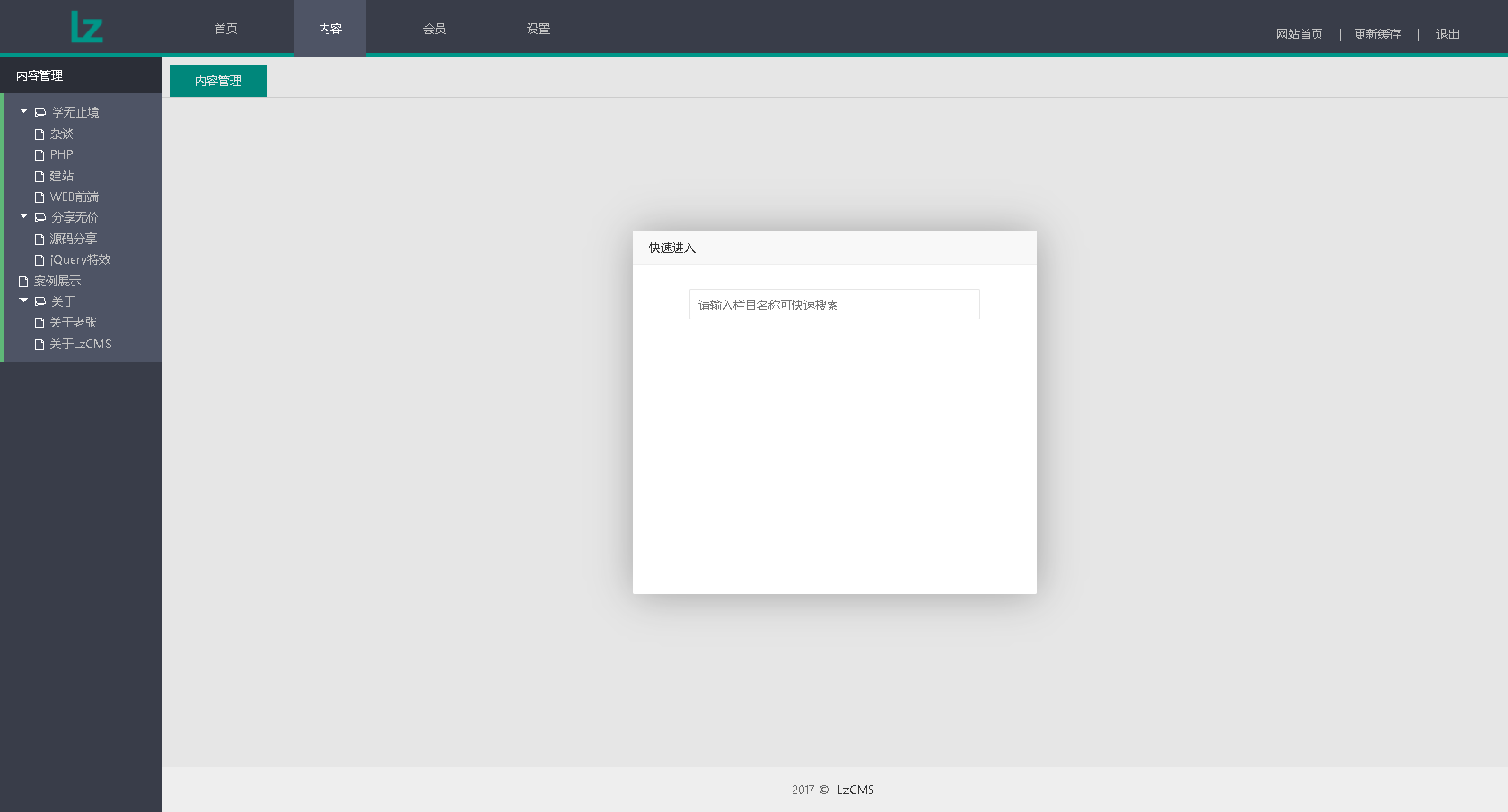The width and height of the screenshot is (1508, 812).
Task: Collapse the 关于 tree arrow
Action: [x=23, y=301]
